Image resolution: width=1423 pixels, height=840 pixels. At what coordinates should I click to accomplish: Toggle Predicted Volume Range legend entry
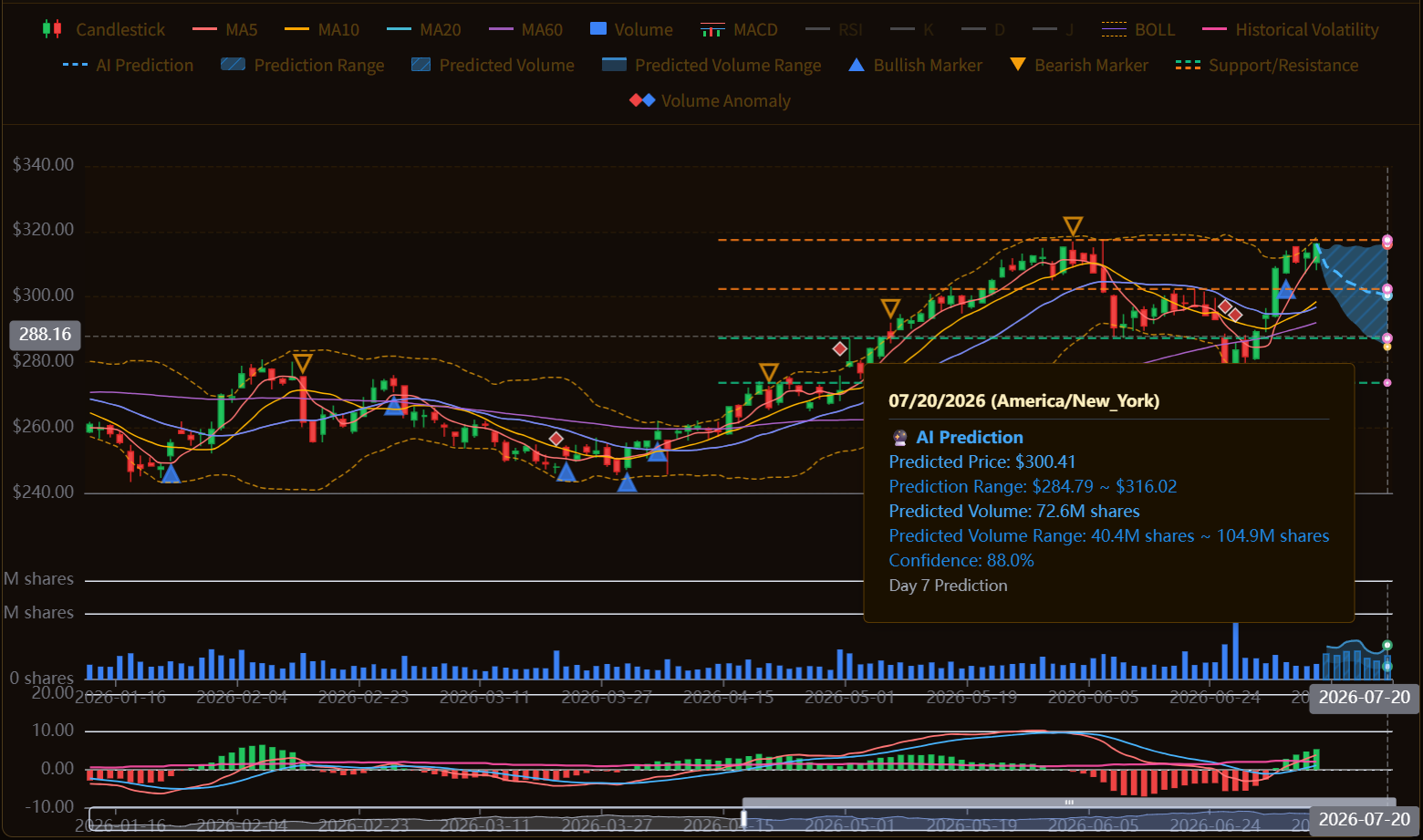click(711, 65)
